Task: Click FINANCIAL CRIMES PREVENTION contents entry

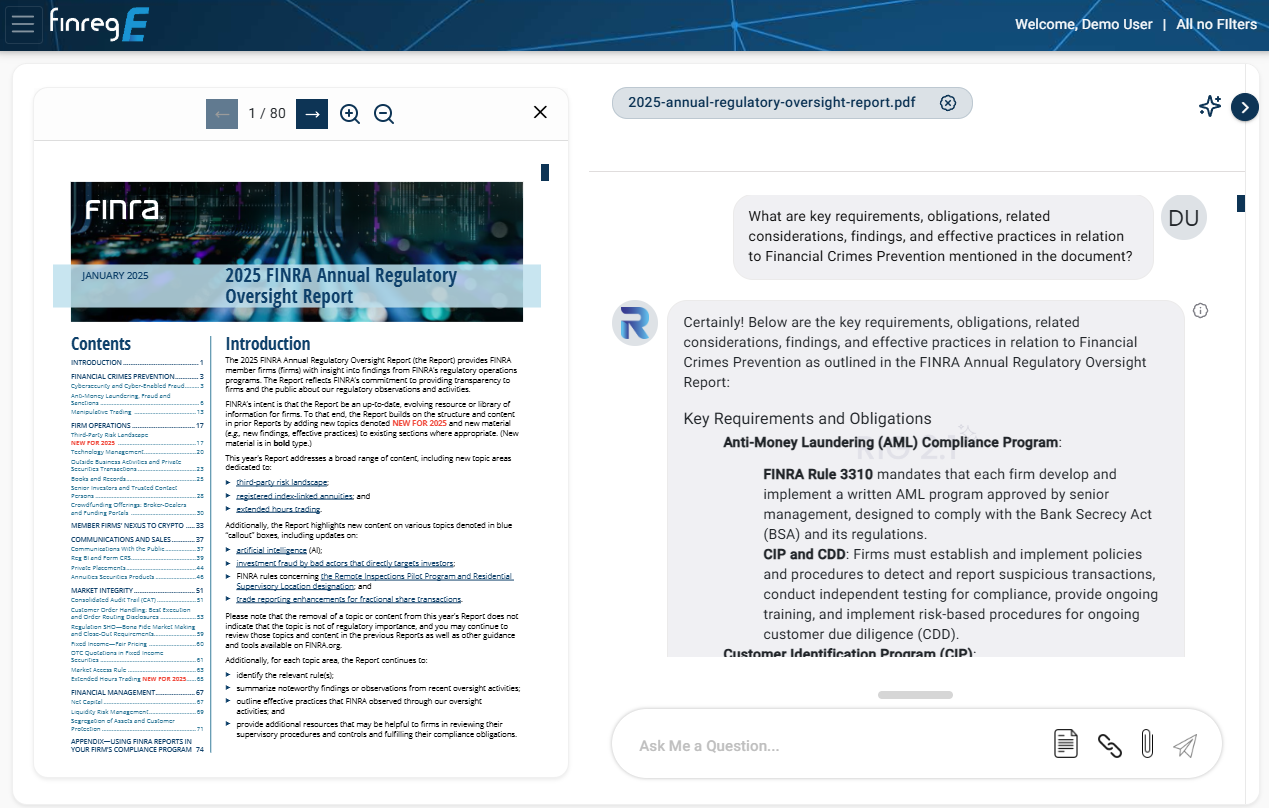Action: 137,377
